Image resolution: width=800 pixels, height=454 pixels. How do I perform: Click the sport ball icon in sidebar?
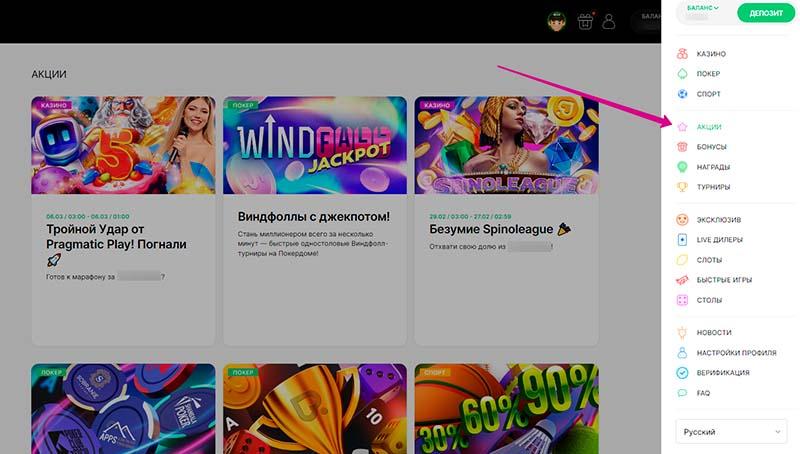click(x=682, y=94)
